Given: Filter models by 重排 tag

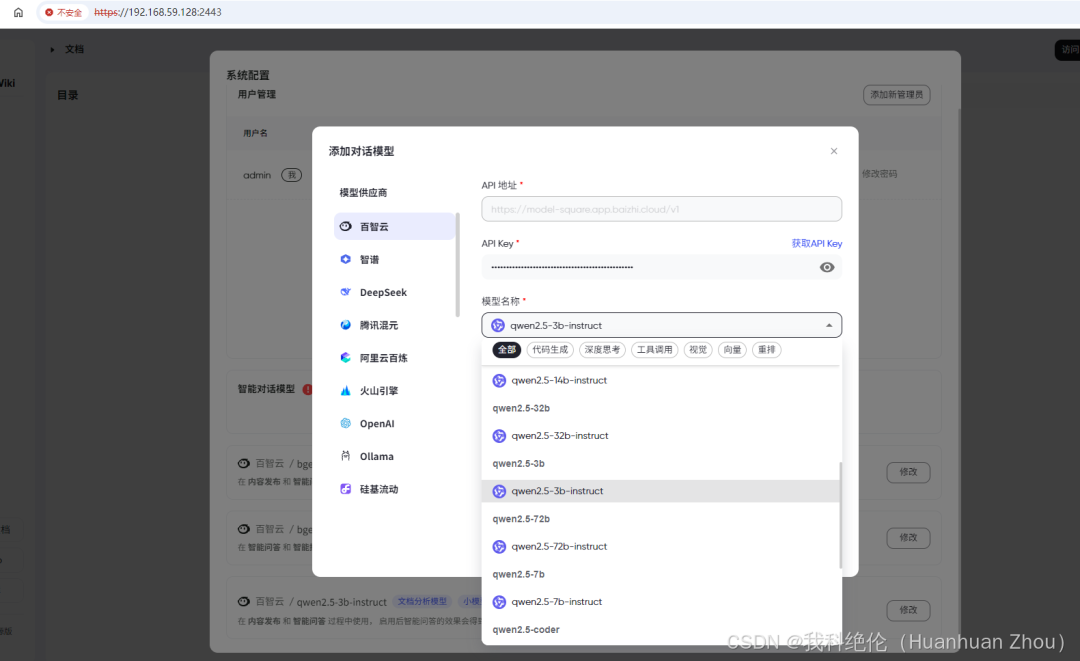Looking at the screenshot, I should 767,350.
